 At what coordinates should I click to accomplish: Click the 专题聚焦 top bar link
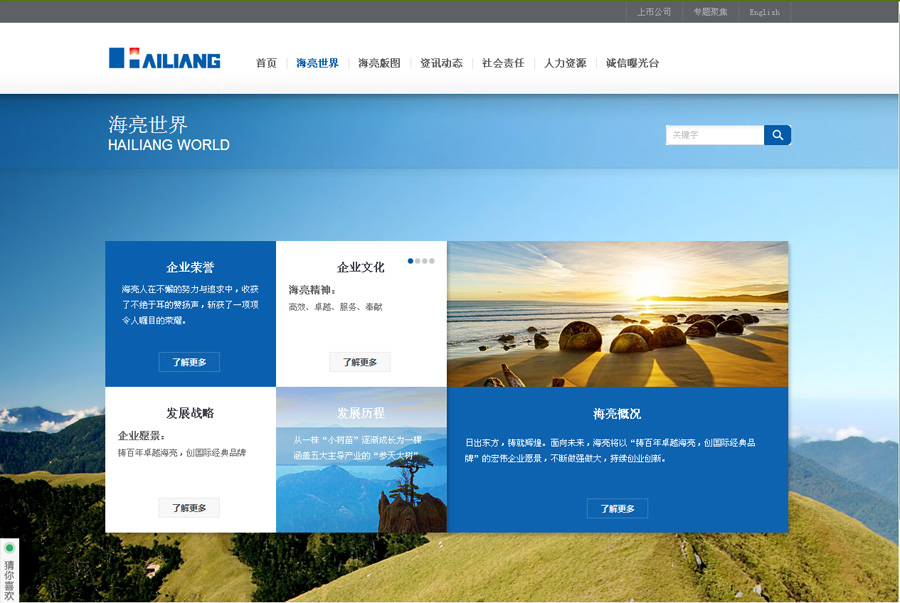710,12
